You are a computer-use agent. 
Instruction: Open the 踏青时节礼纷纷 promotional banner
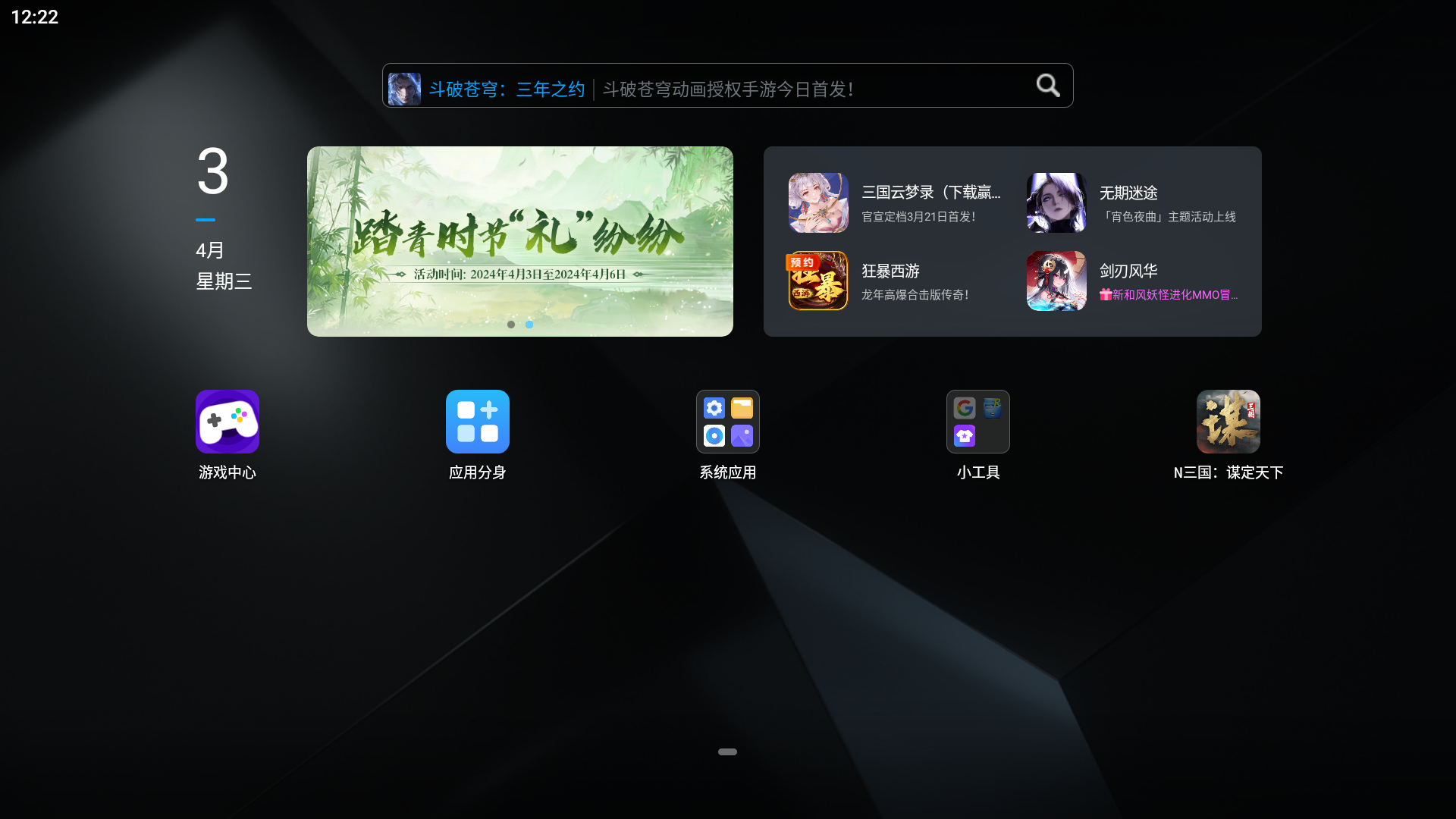pos(520,241)
